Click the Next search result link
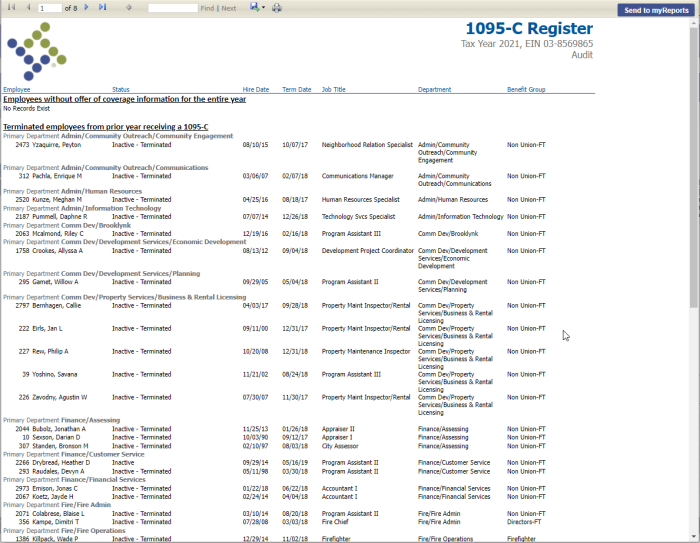700x543 pixels. (229, 8)
